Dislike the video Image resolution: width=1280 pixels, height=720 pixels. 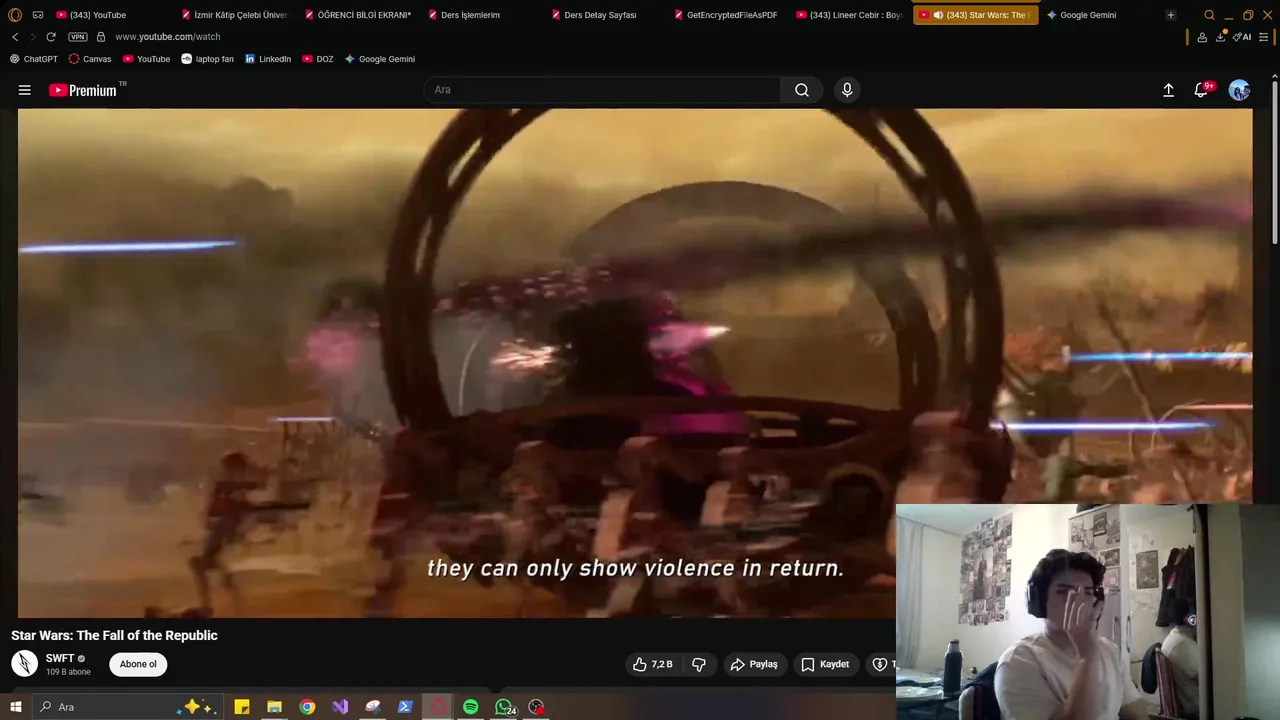coord(699,664)
